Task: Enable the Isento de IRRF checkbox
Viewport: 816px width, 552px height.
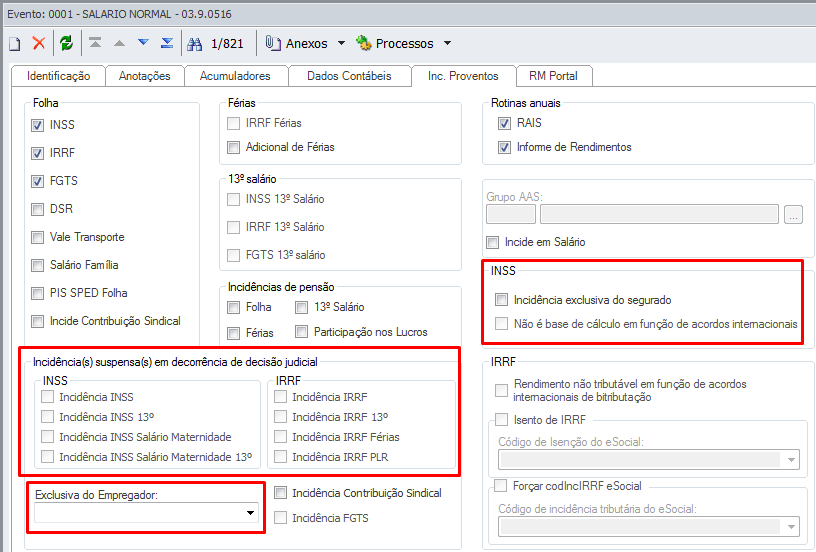Action: [502, 419]
